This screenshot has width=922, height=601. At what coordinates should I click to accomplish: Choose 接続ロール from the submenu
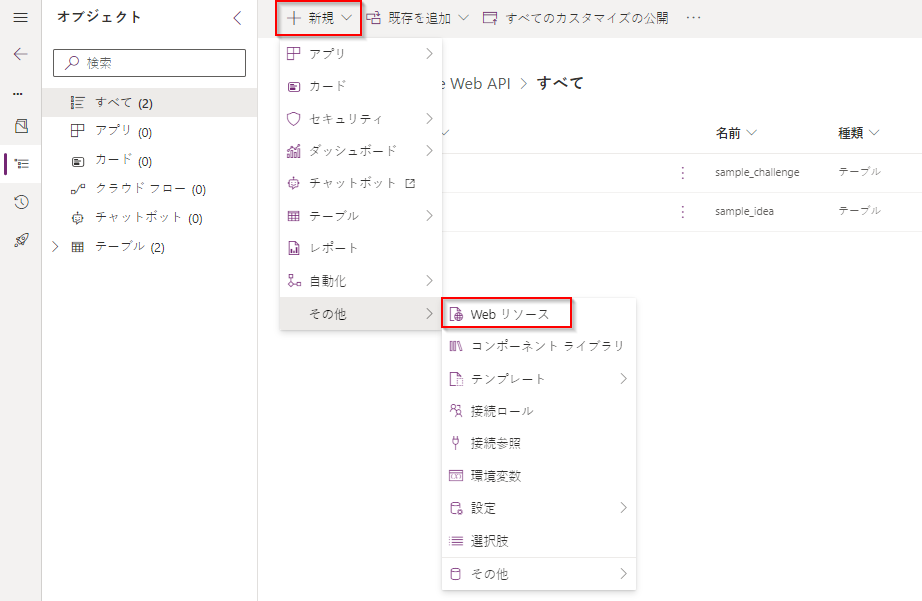(x=539, y=411)
